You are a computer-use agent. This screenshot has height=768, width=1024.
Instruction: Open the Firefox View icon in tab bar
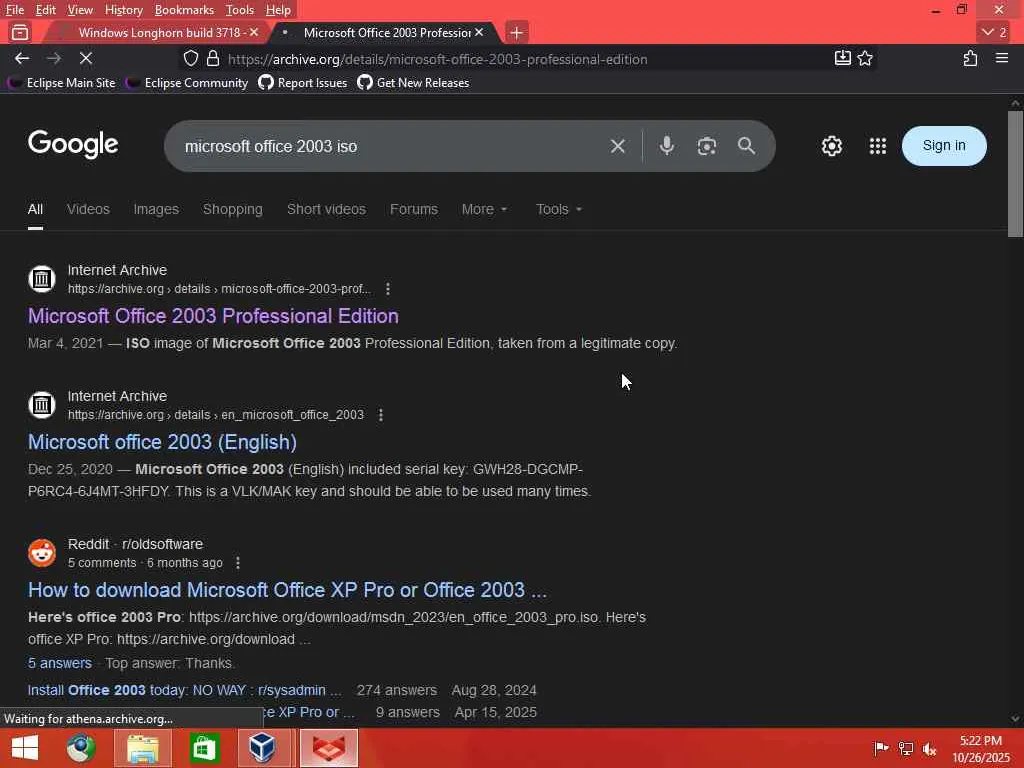pyautogui.click(x=20, y=32)
